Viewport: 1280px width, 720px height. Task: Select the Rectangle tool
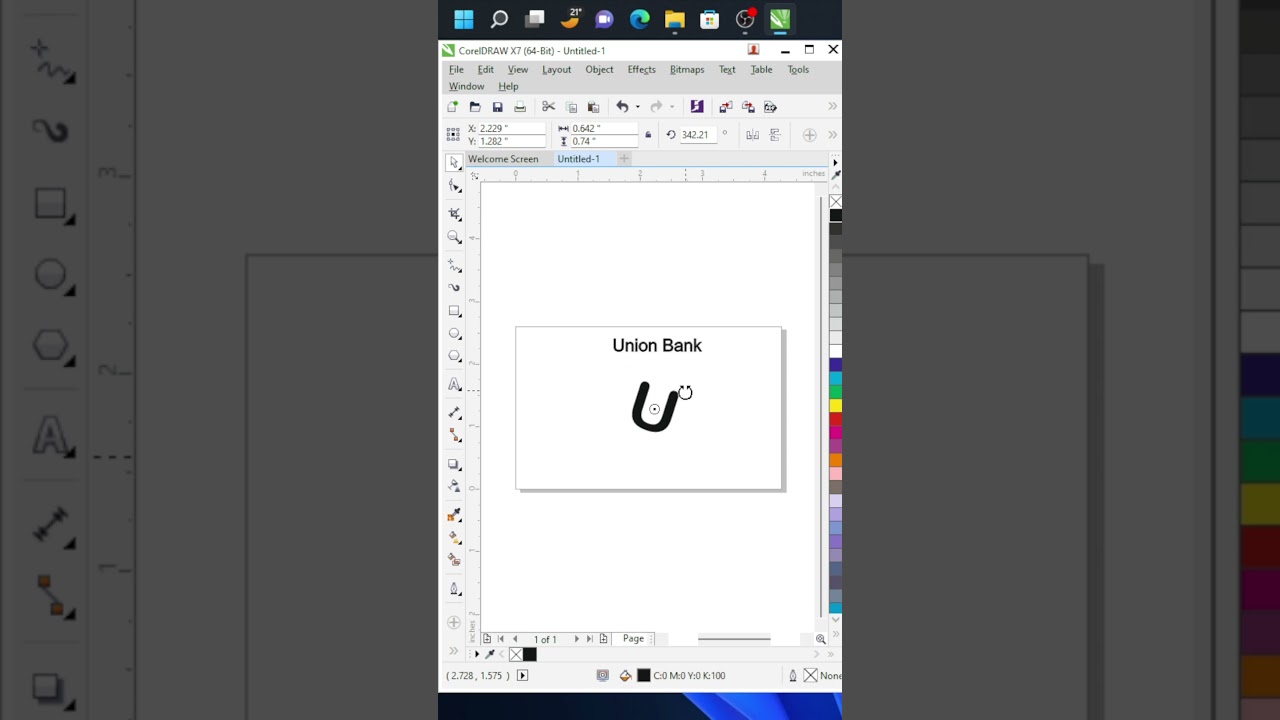pos(455,311)
